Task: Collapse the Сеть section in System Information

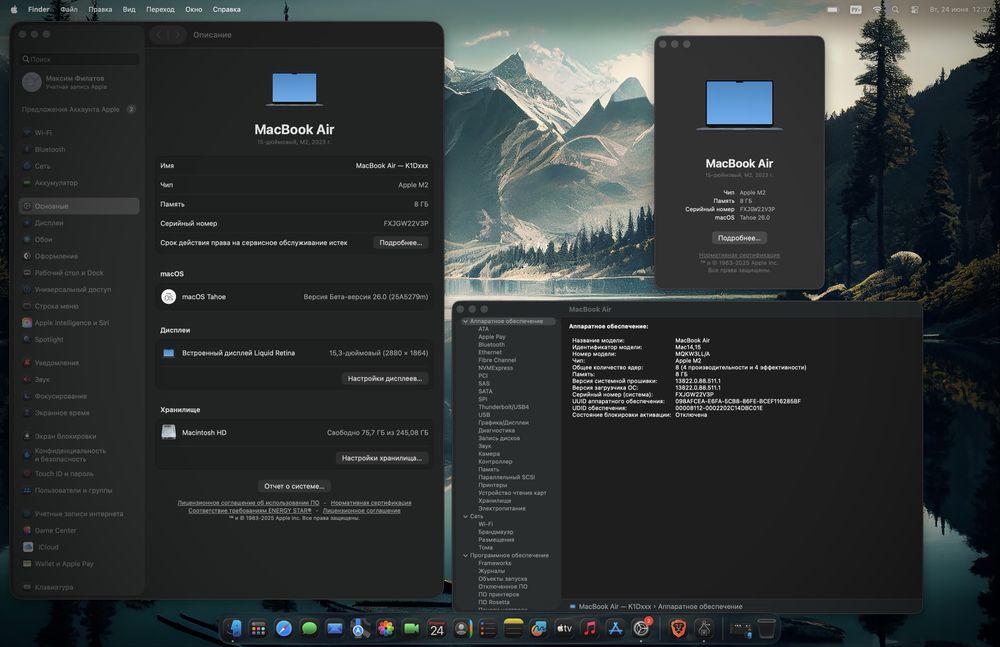Action: [x=466, y=516]
